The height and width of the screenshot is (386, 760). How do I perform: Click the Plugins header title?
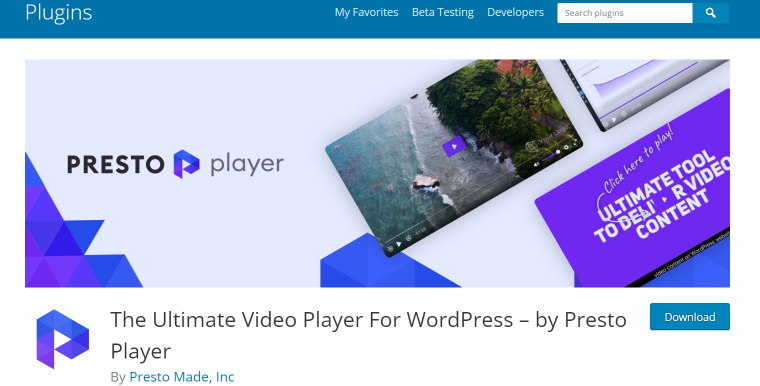point(59,13)
